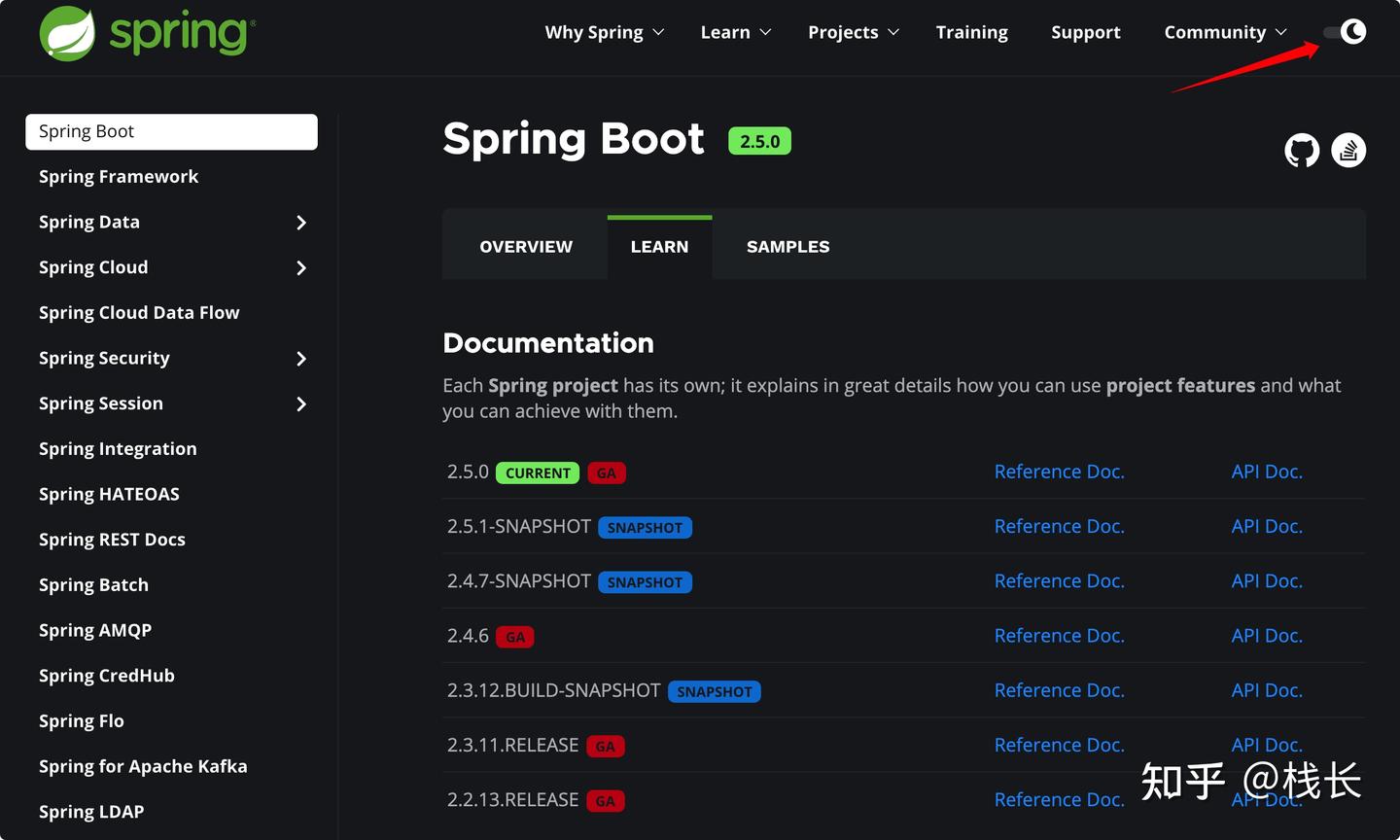Switch to the OVERVIEW tab
1400x840 pixels.
526,247
